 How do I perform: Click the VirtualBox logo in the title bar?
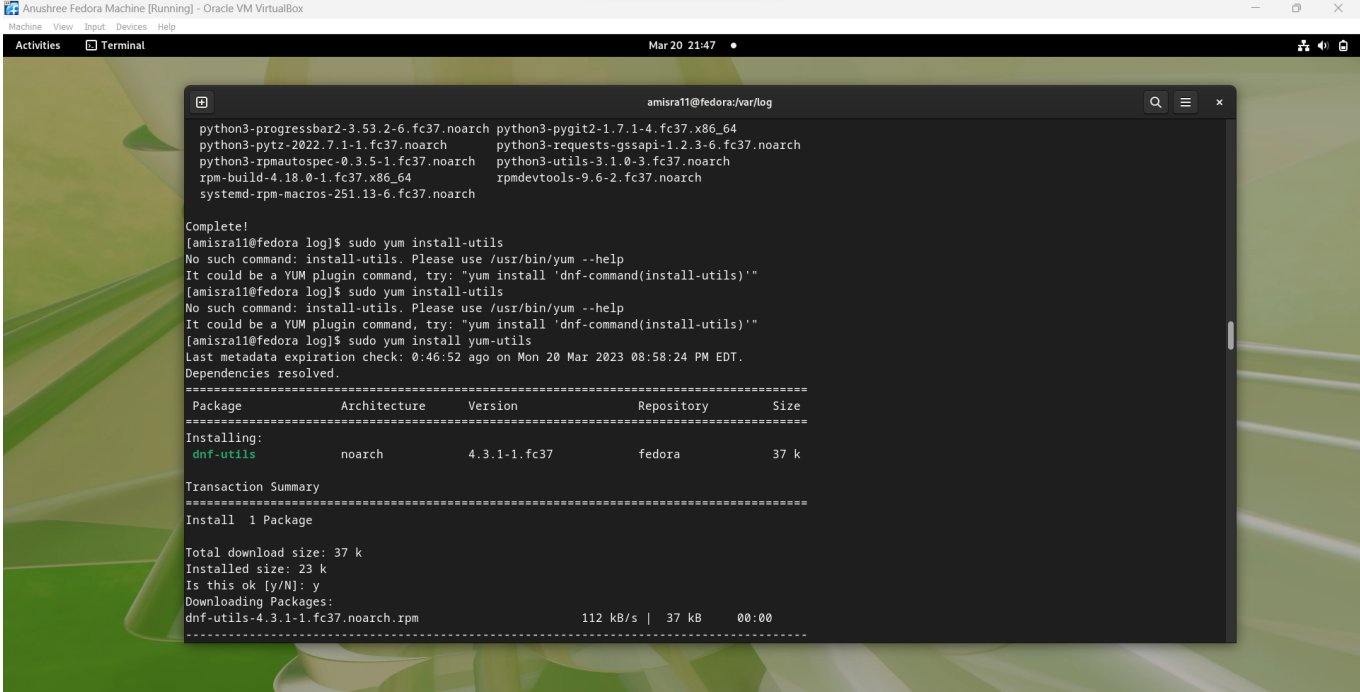point(10,8)
